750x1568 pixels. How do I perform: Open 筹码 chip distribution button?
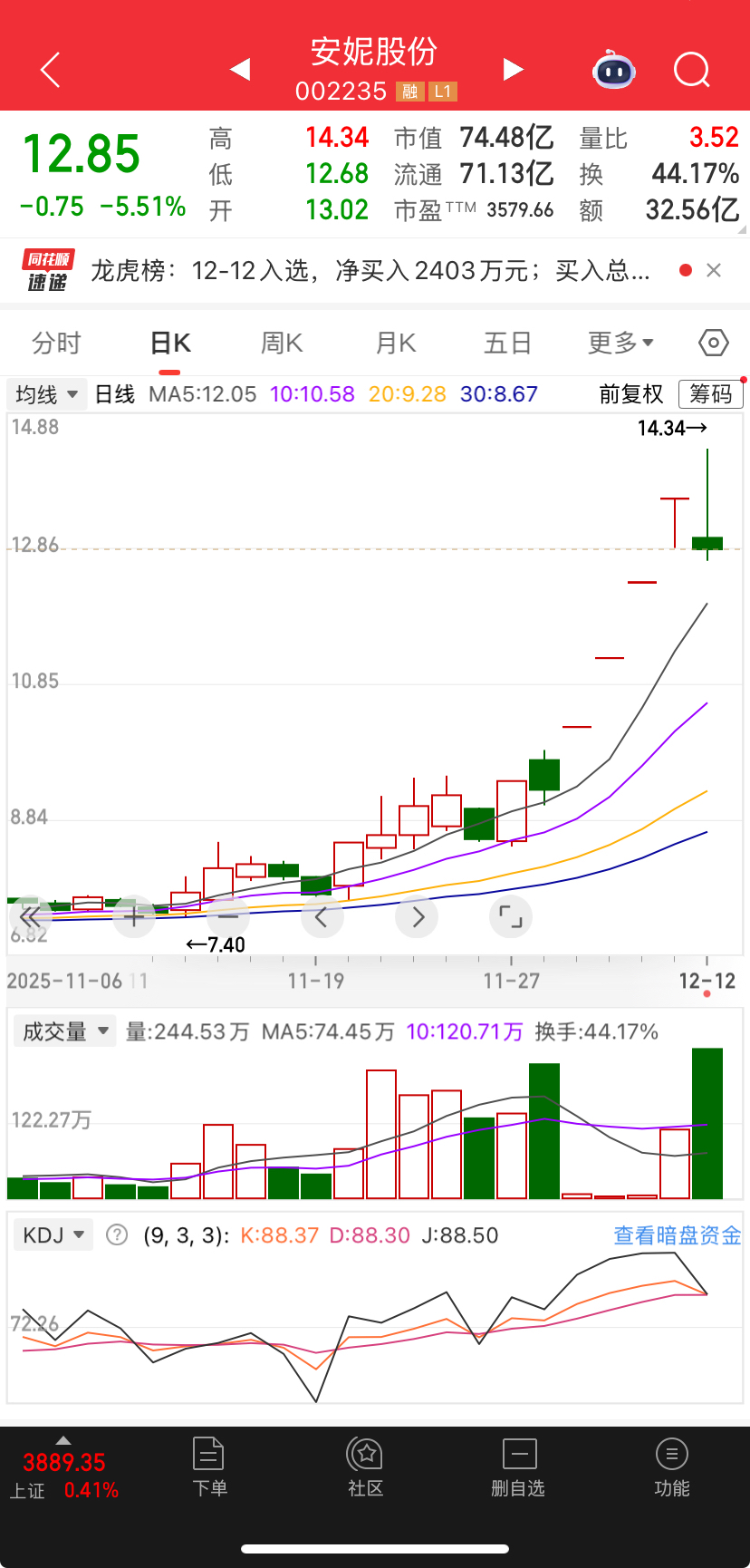711,394
